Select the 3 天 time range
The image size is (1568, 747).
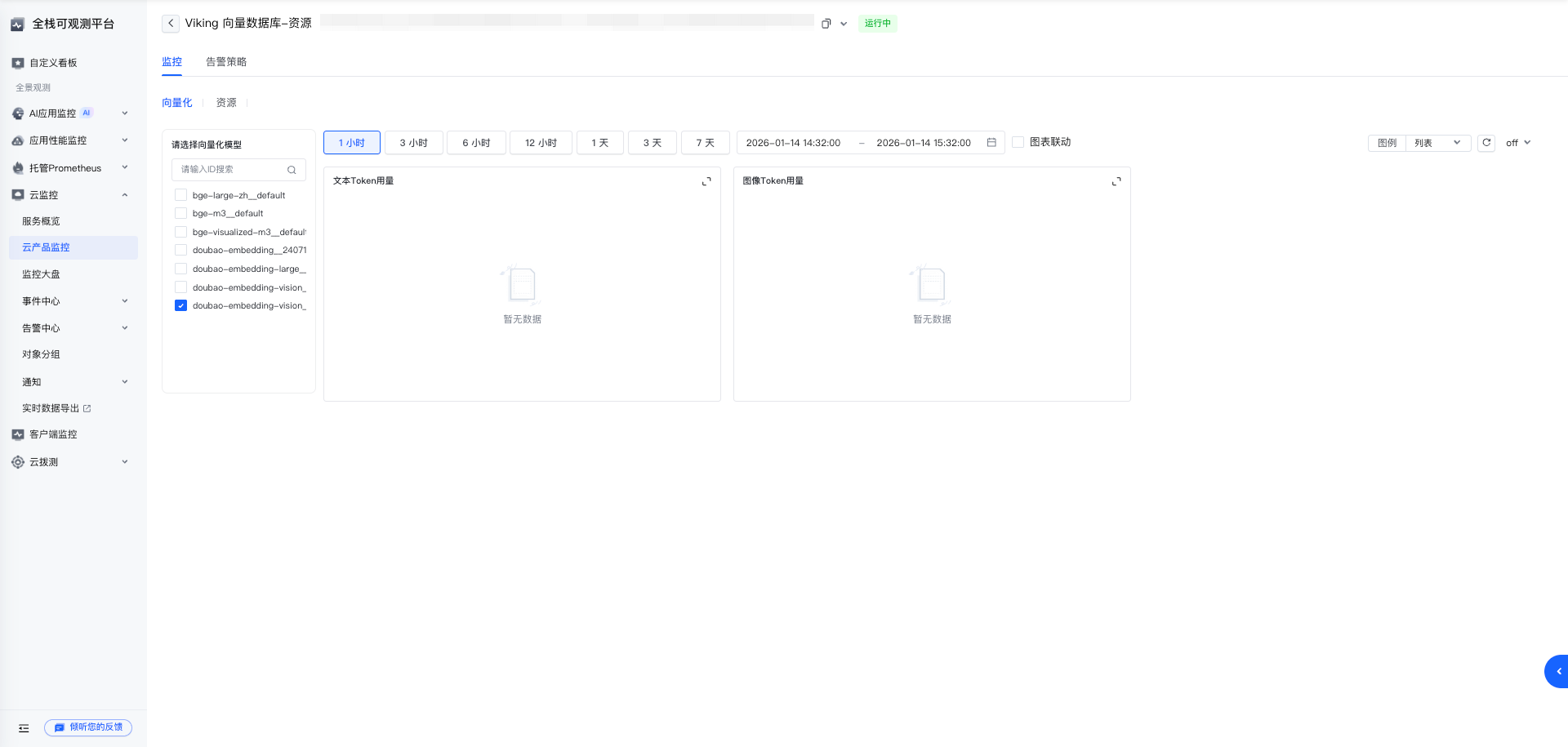click(653, 143)
